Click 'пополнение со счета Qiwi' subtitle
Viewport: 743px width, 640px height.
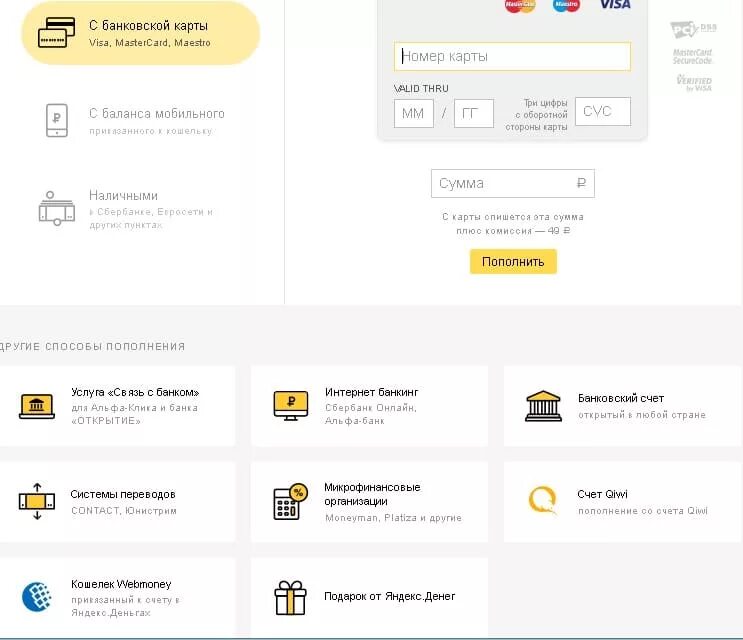coord(643,511)
